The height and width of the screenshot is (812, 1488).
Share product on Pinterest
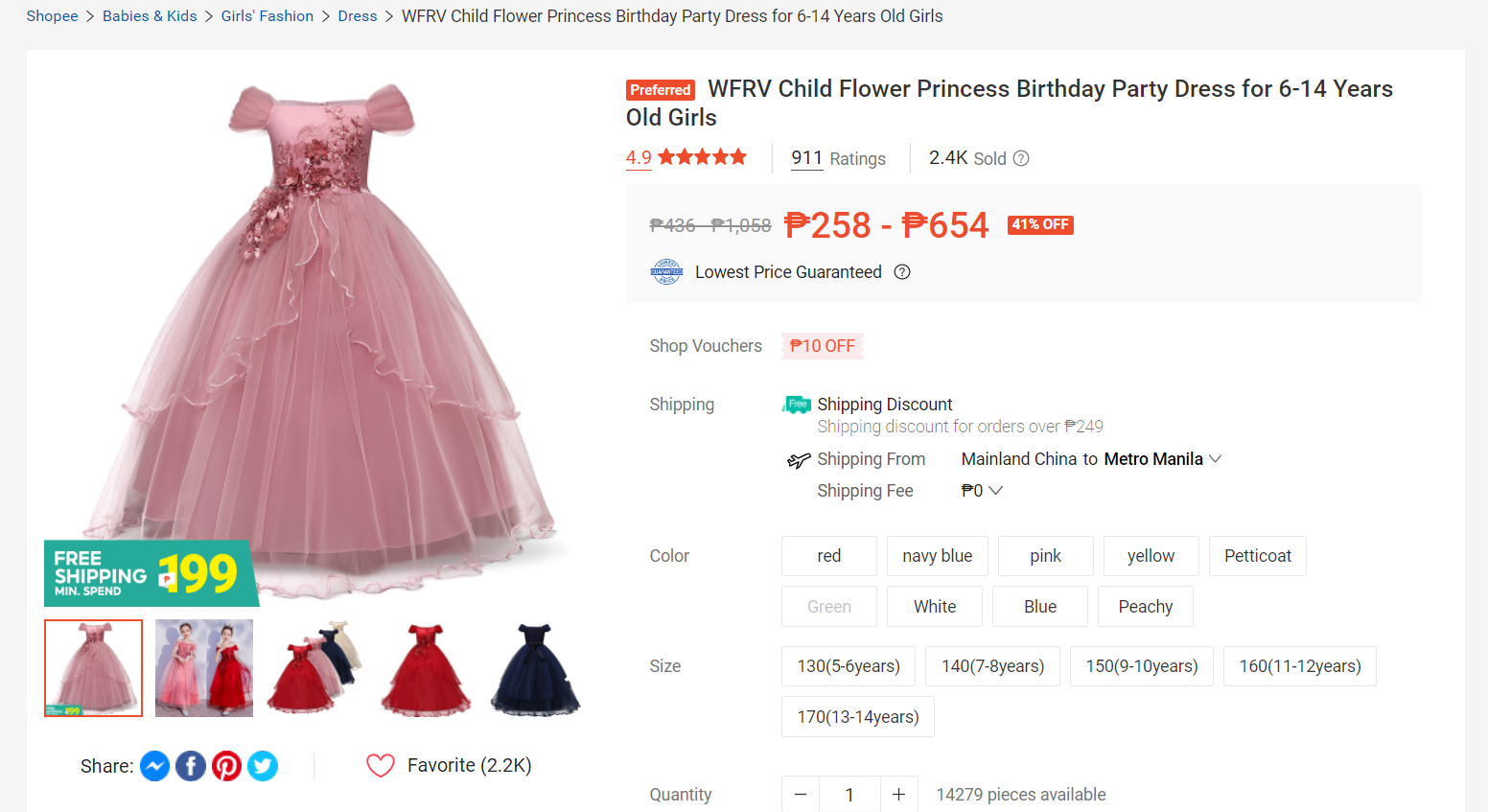(x=226, y=766)
